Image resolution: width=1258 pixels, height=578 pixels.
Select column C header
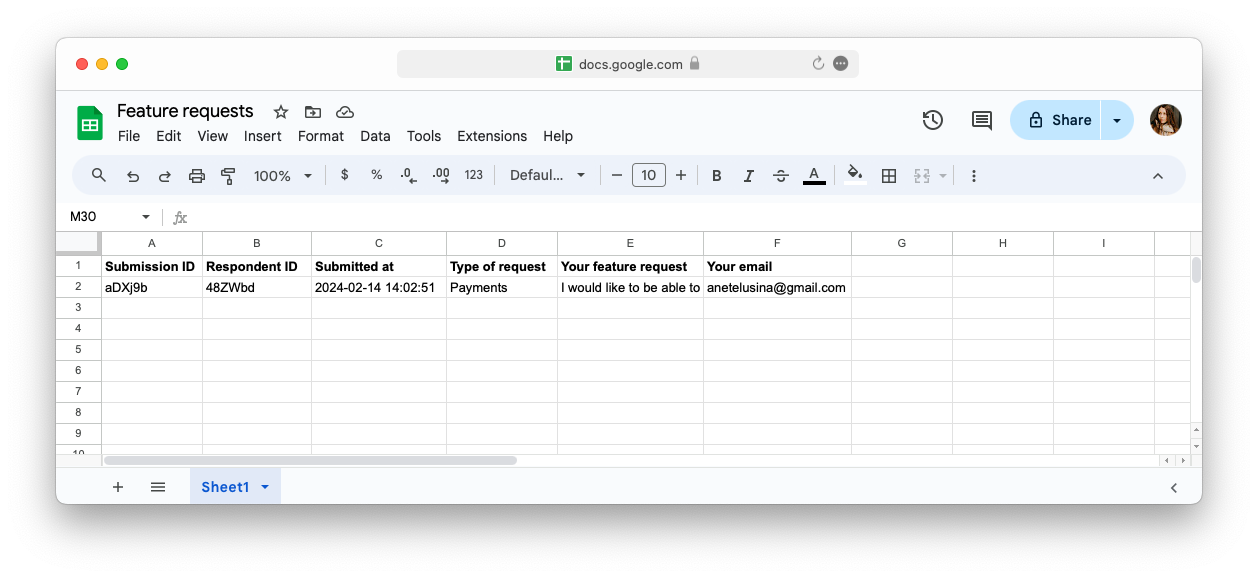(379, 243)
